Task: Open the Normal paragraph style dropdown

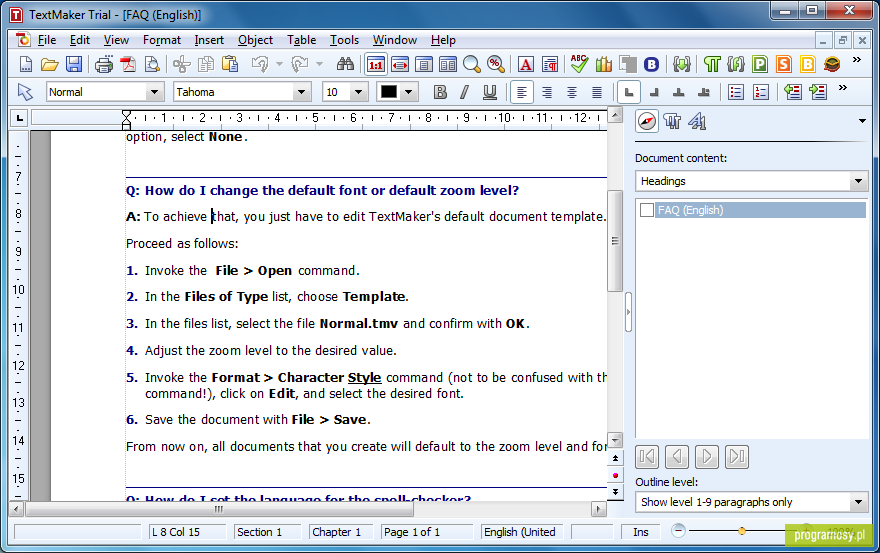Action: 154,92
